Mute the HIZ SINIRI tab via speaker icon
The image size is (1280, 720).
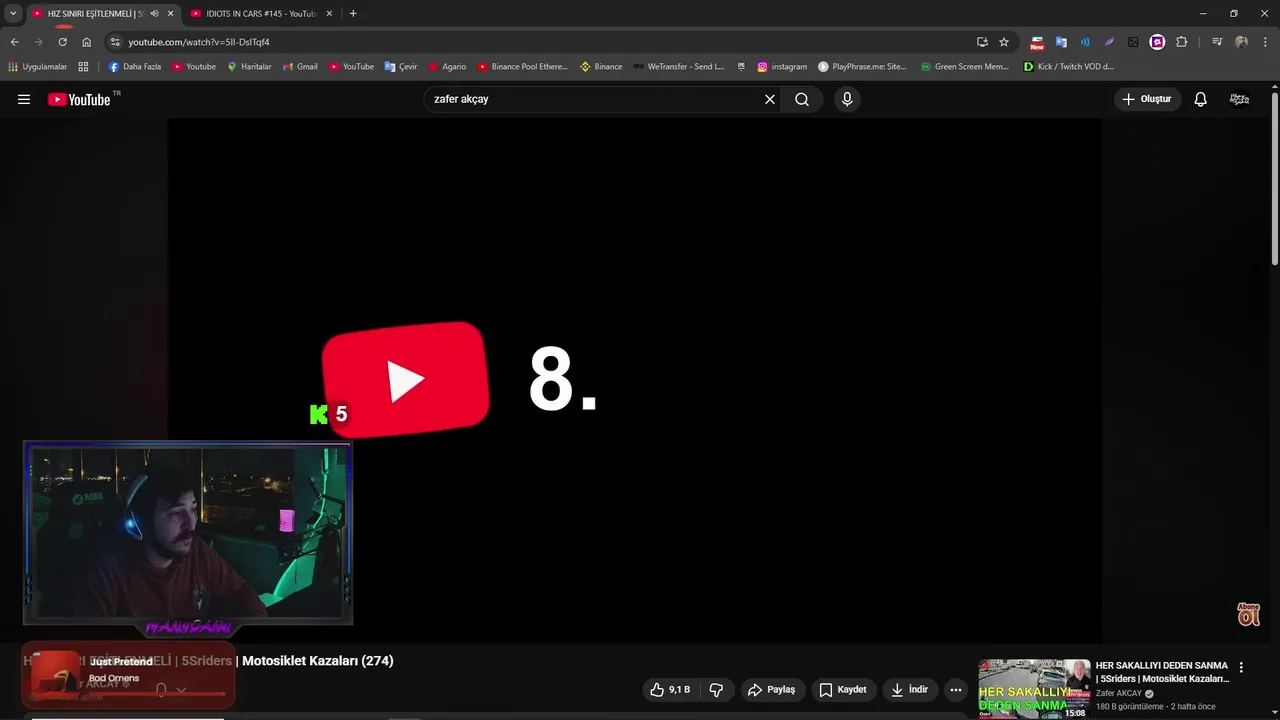tap(154, 14)
